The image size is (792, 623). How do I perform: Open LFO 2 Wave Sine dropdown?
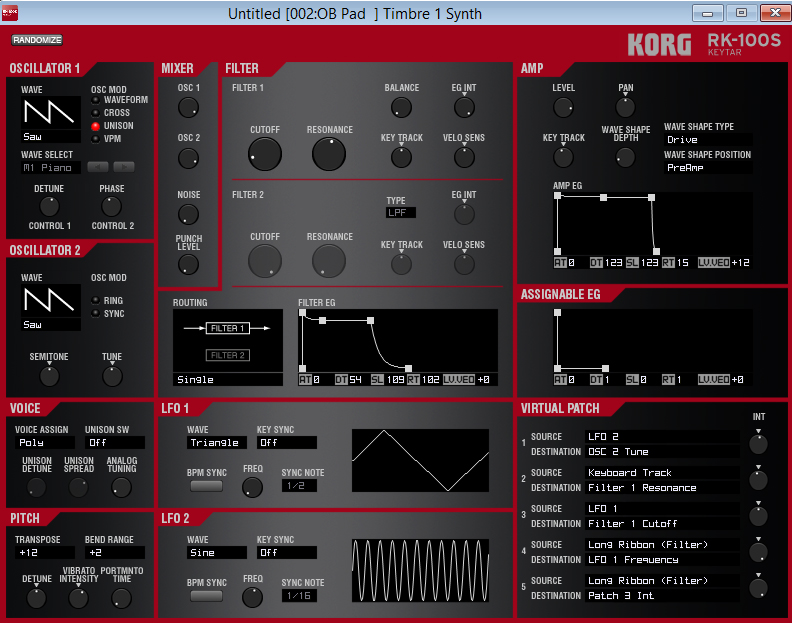tap(217, 553)
